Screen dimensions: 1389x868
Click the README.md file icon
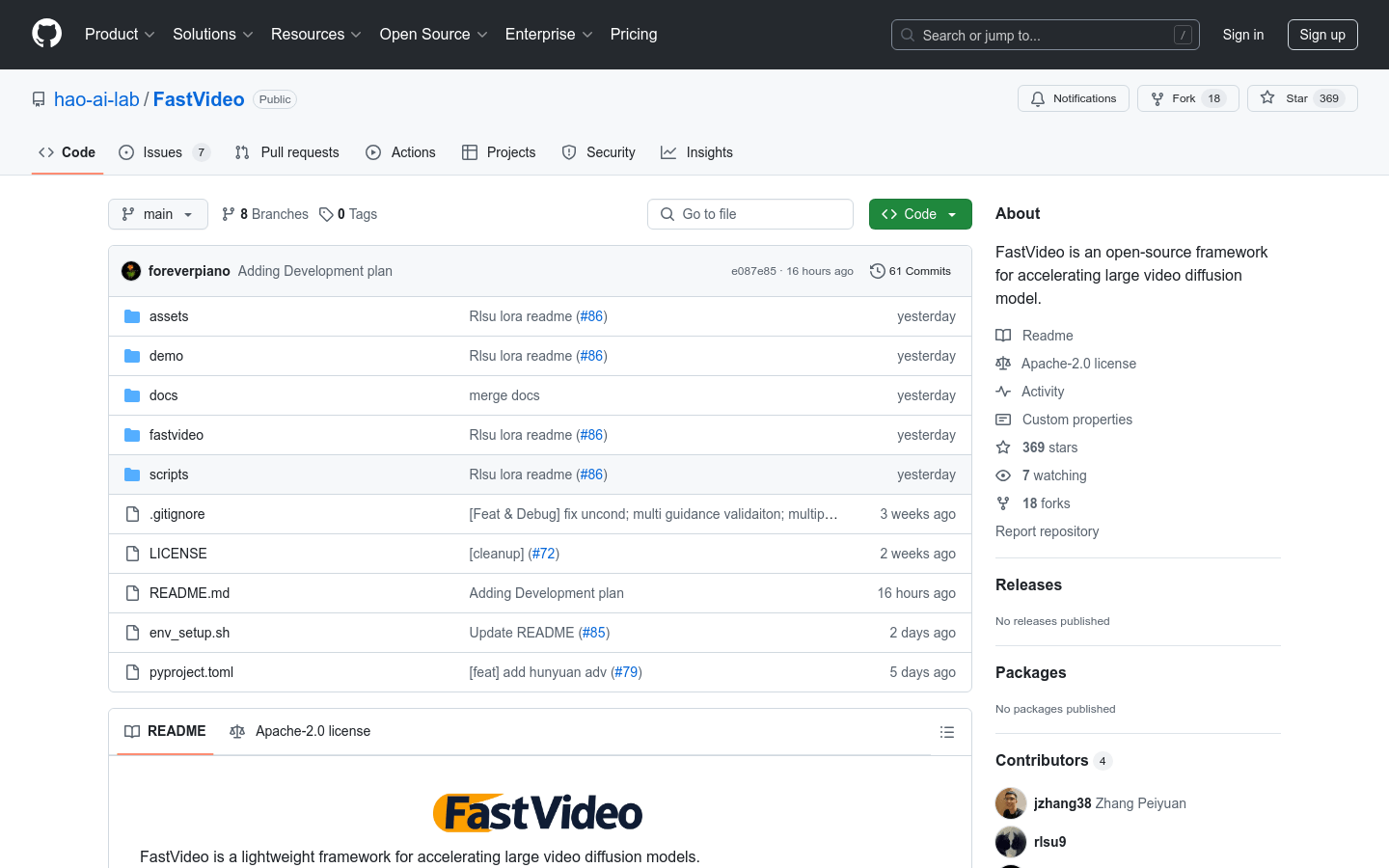click(x=132, y=593)
